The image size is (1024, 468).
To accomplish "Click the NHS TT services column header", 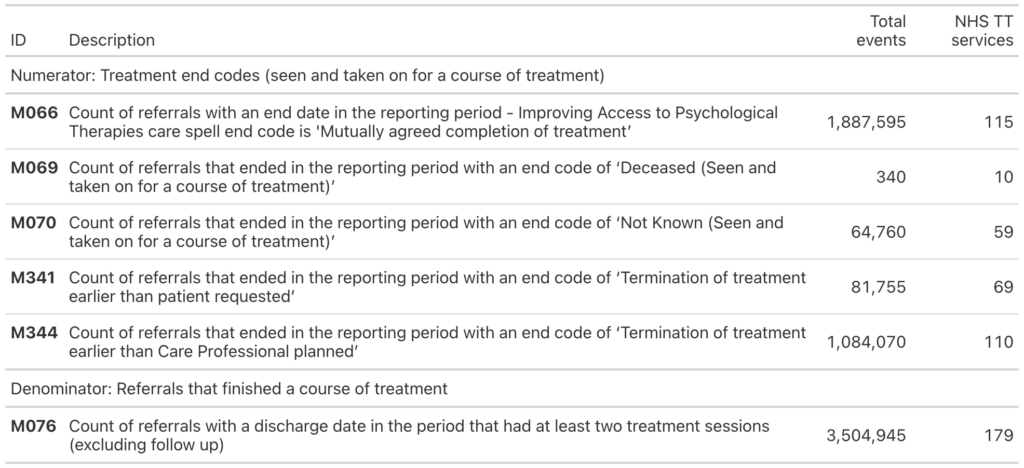I will tap(982, 31).
